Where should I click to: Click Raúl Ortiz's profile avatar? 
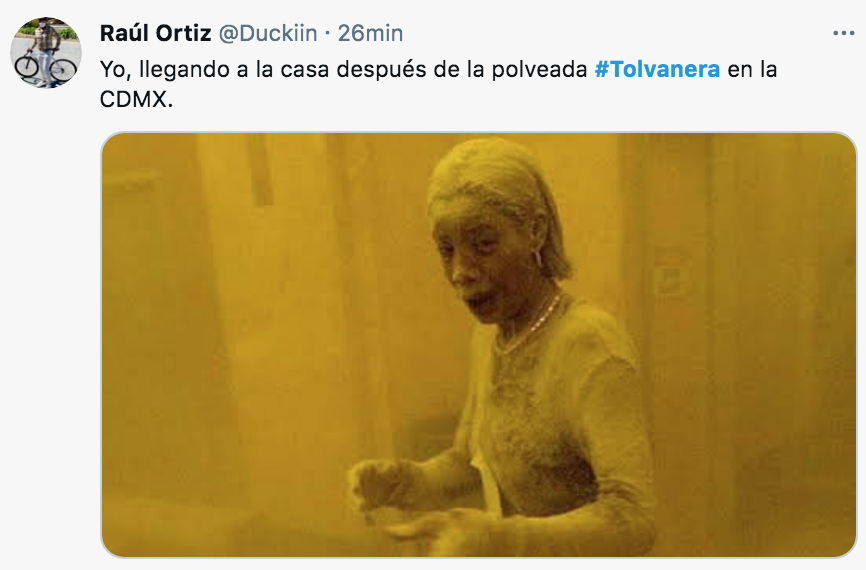(x=46, y=52)
